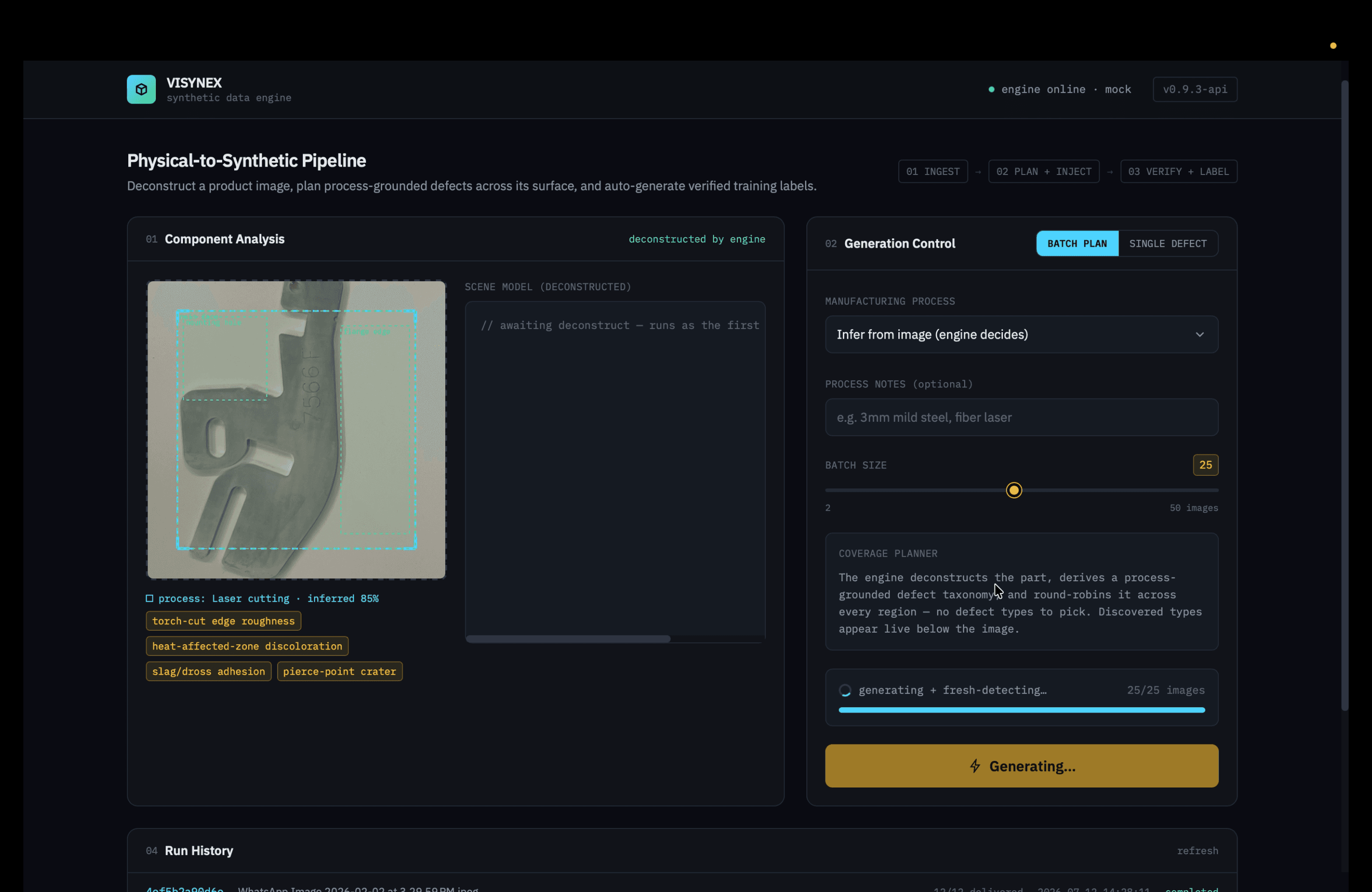Click the '50 images' slider maximum label
This screenshot has width=1372, height=892.
point(1193,508)
